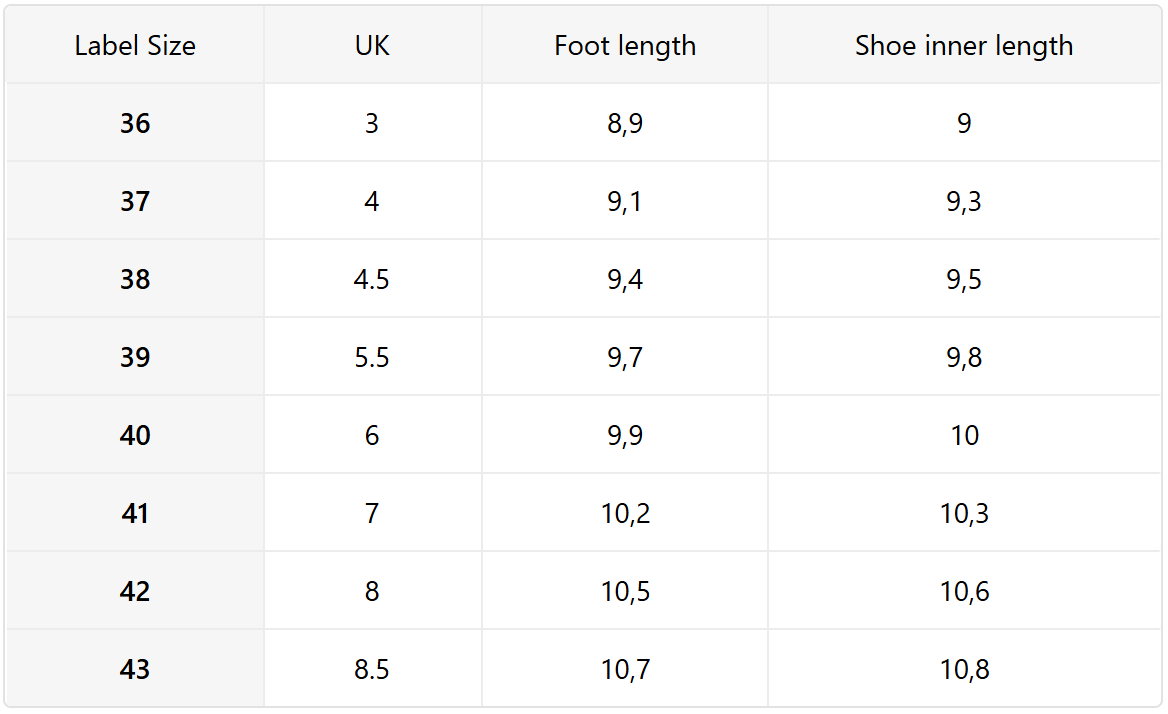The image size is (1168, 714).
Task: Click the Label Size column header
Action: (135, 46)
